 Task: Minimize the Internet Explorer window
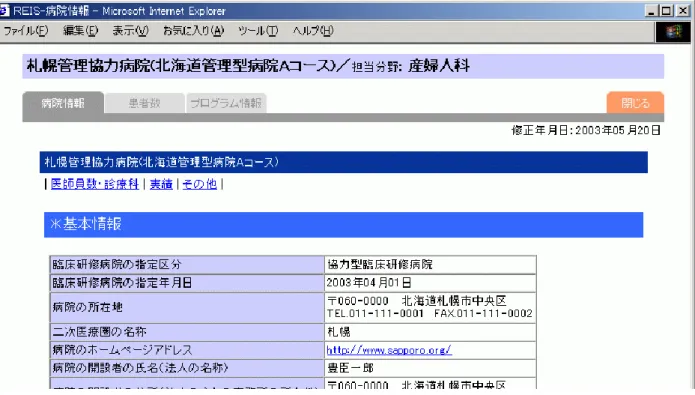pyautogui.click(x=651, y=11)
